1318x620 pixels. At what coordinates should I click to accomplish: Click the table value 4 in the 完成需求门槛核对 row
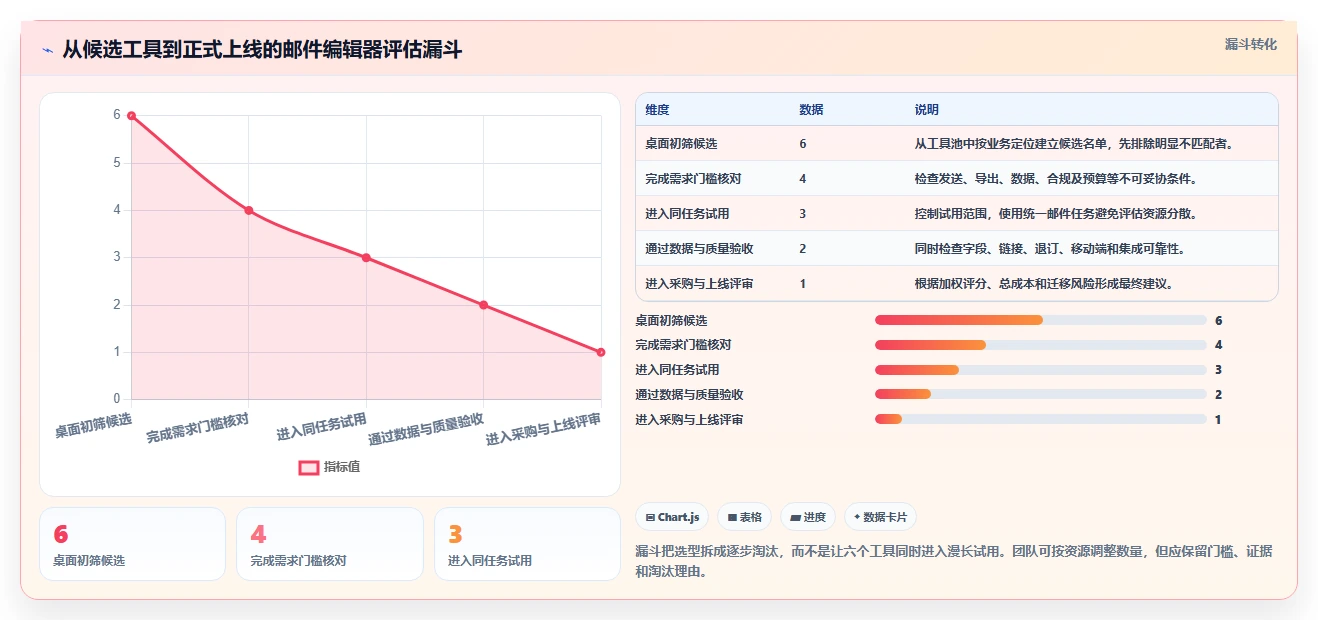803,179
